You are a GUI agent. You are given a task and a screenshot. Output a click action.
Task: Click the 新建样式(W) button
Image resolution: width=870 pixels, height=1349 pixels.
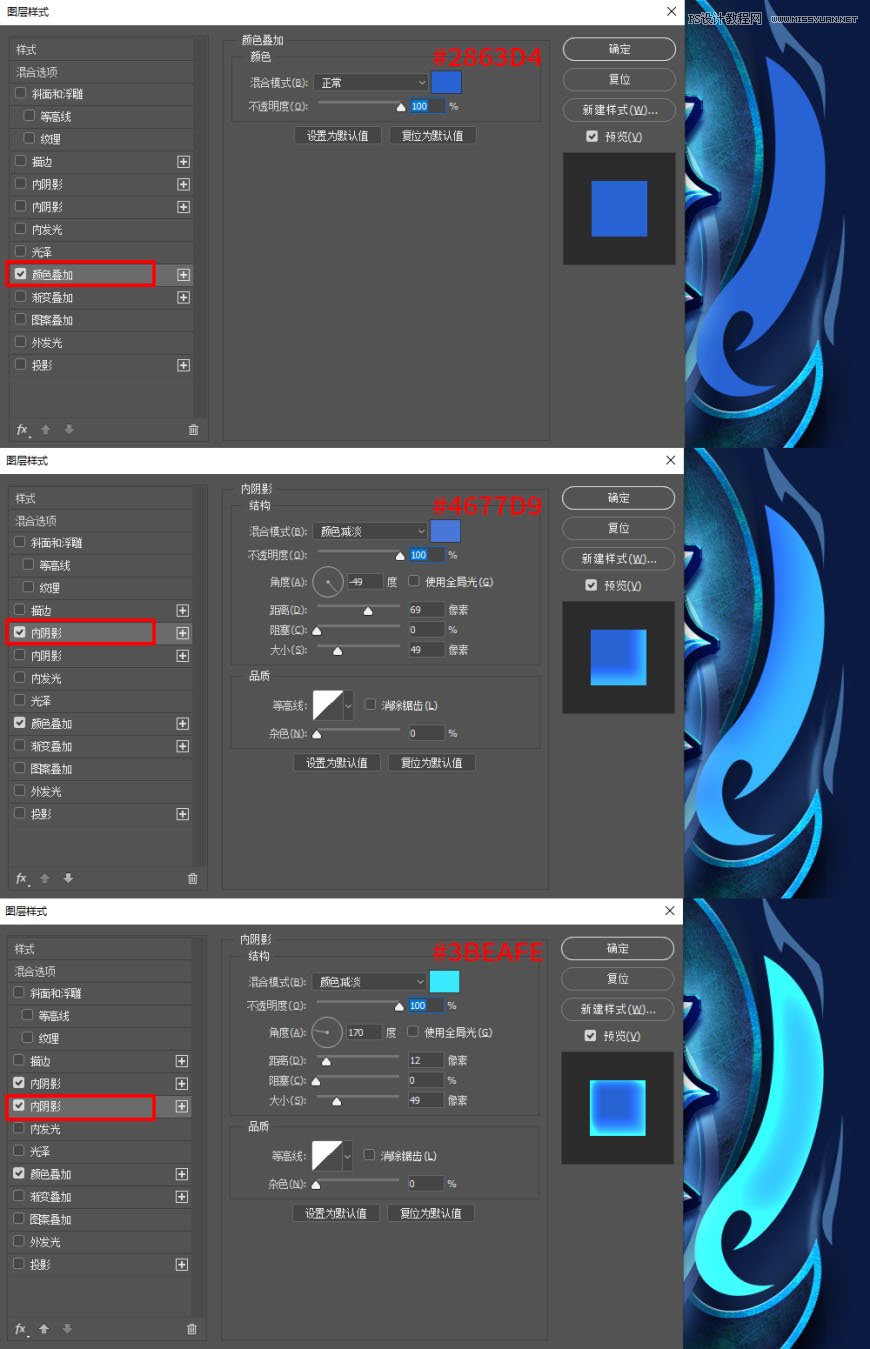[x=618, y=110]
